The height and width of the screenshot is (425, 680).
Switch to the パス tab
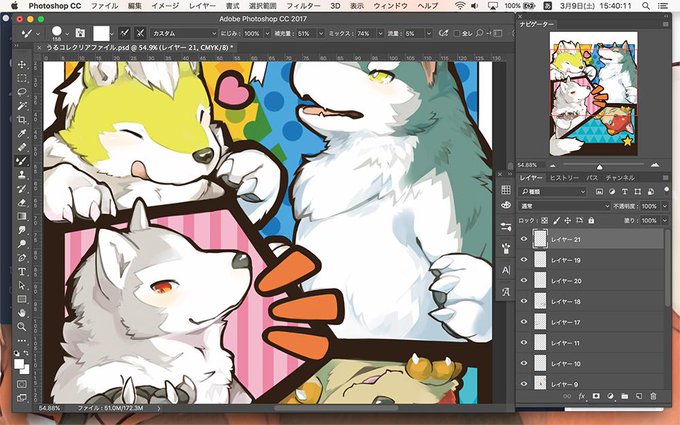click(x=592, y=178)
